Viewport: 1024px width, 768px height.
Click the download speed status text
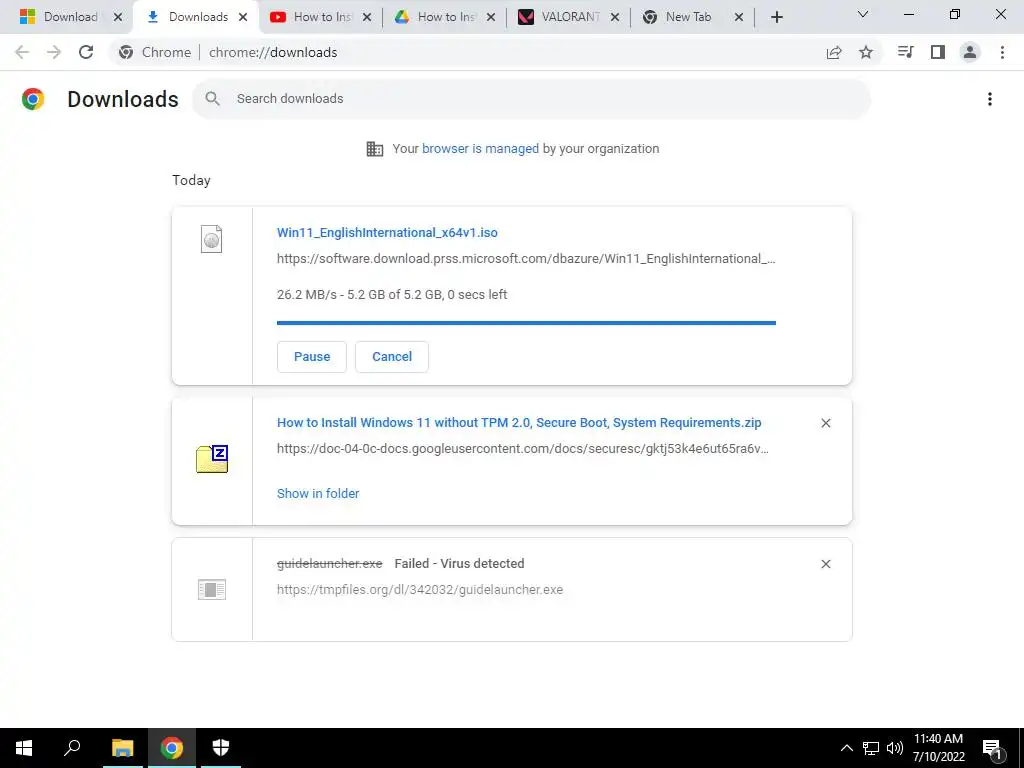[392, 295]
